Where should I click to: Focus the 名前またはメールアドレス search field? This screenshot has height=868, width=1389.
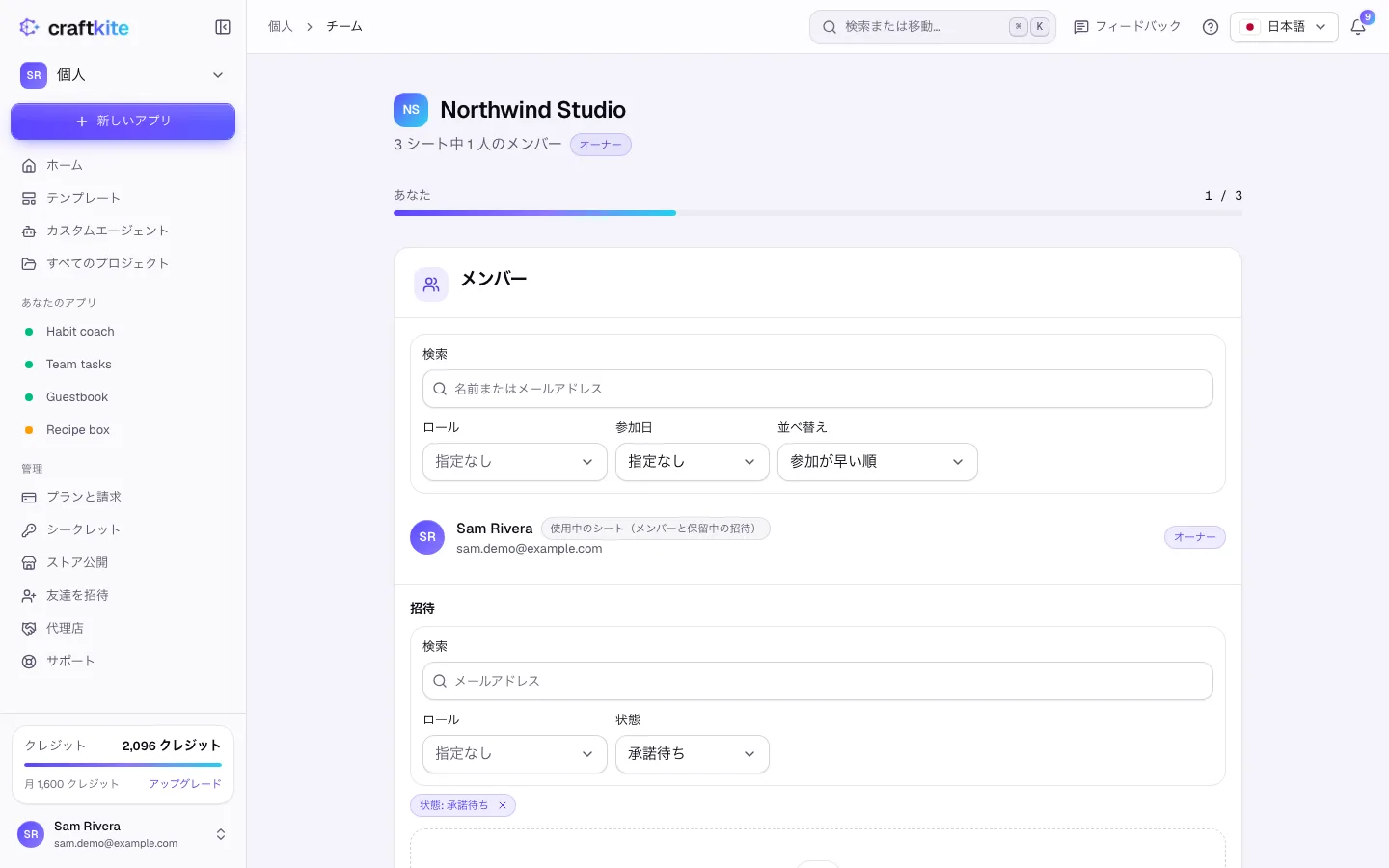tap(818, 389)
